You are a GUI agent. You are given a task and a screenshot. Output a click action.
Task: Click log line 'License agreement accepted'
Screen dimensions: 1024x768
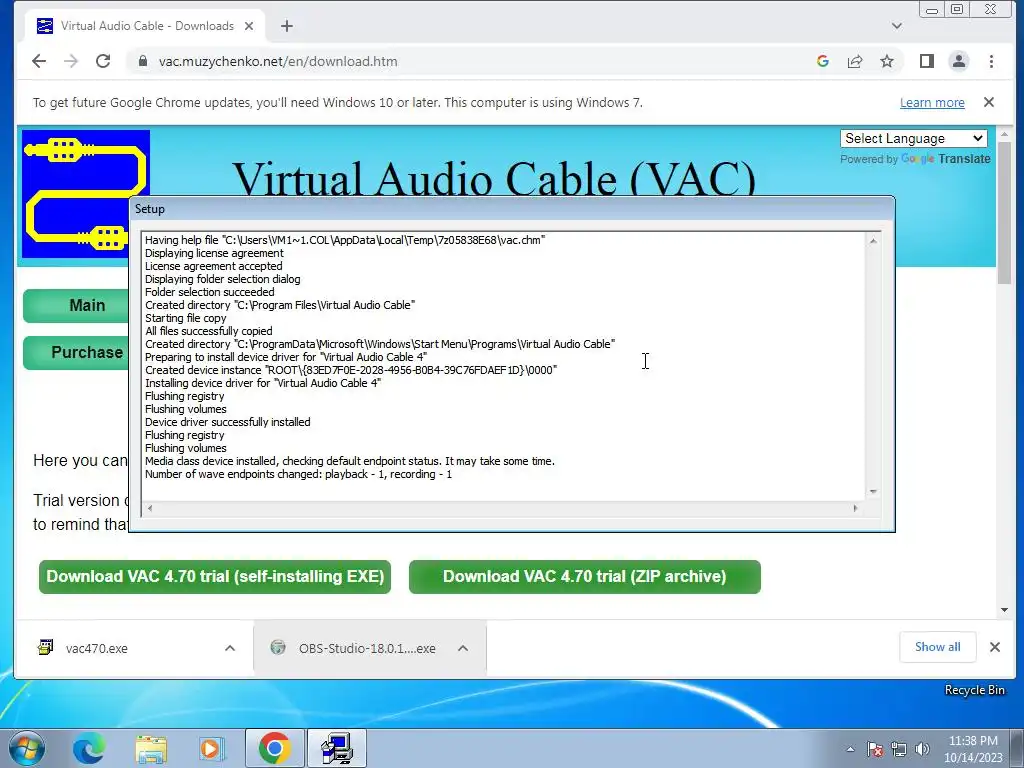pyautogui.click(x=214, y=266)
